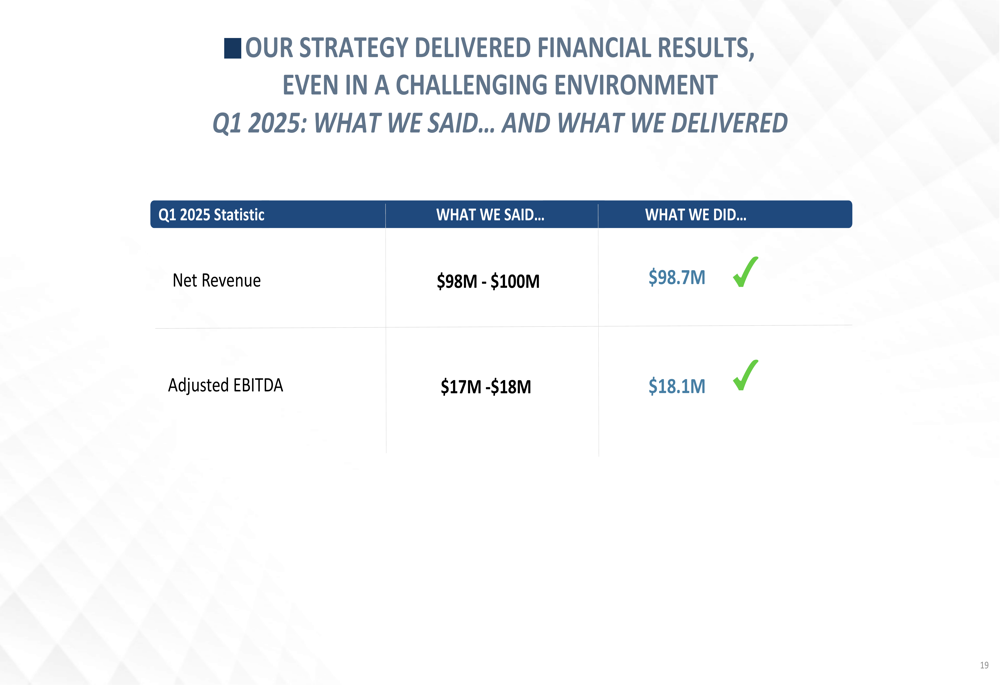Select the 'OUR STRATEGY DELIVERED FINANCIAL RESULTS' title line
The width and height of the screenshot is (1000, 685).
pos(500,48)
